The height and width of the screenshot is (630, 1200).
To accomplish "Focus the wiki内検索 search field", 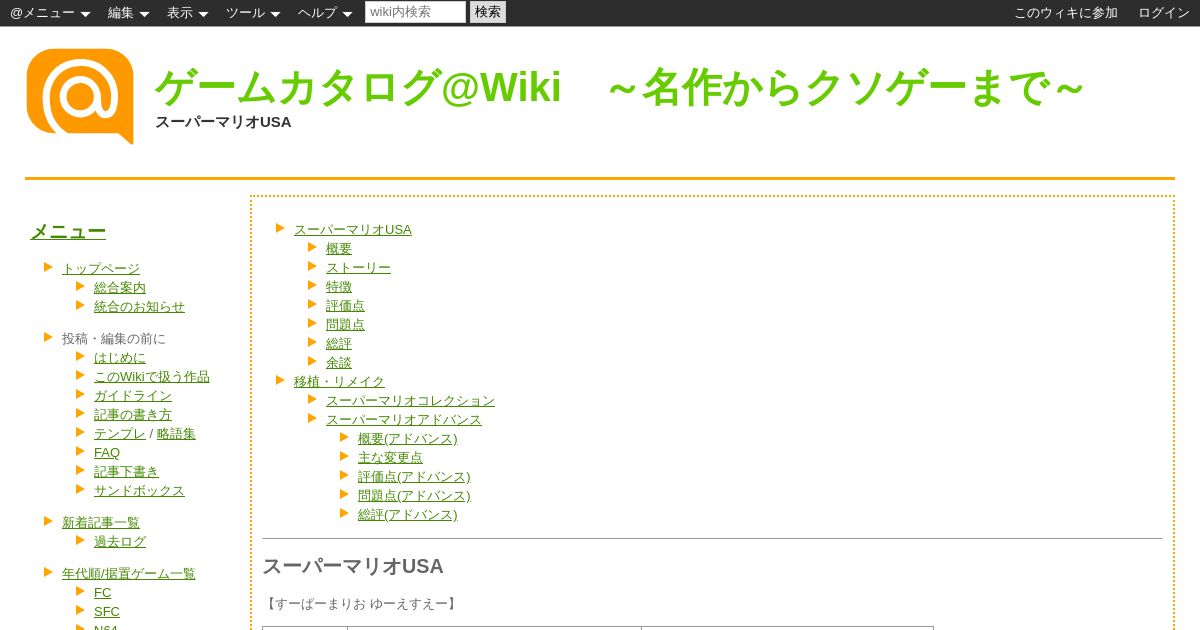I will pos(415,12).
